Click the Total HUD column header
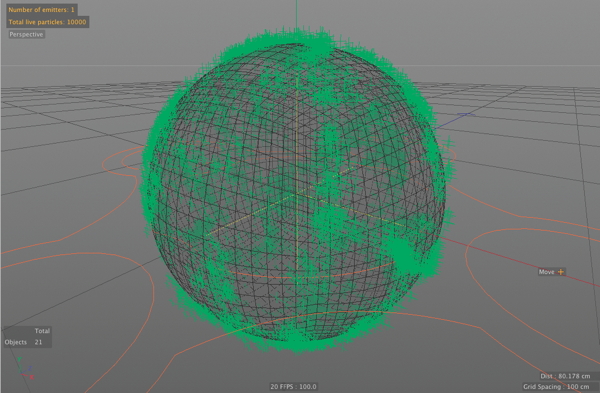Image resolution: width=600 pixels, height=393 pixels. coord(42,331)
